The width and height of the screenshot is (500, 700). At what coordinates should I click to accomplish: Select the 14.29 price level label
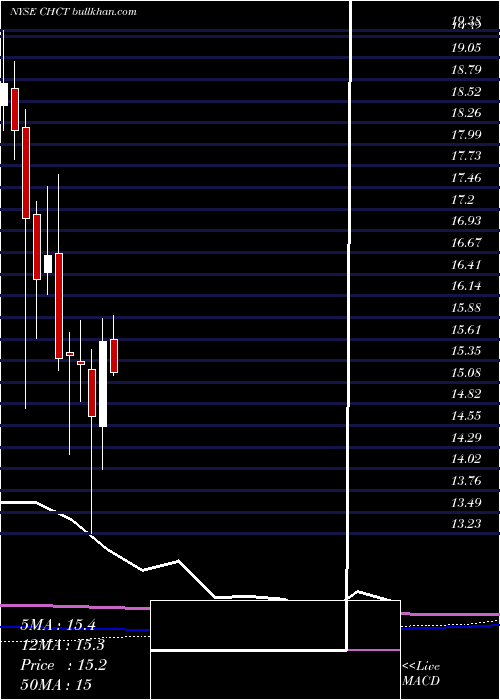466,438
